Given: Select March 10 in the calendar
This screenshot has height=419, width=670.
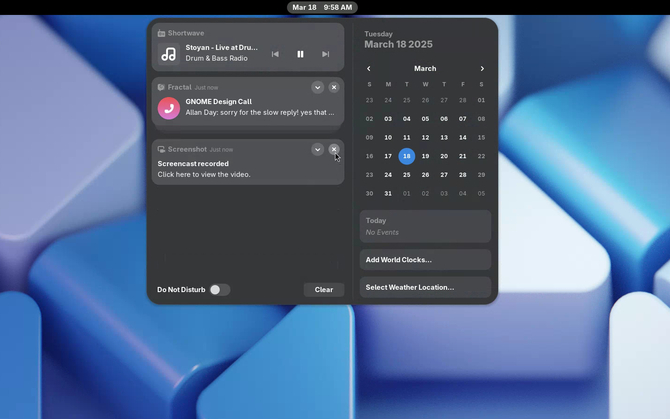Looking at the screenshot, I should (x=388, y=138).
